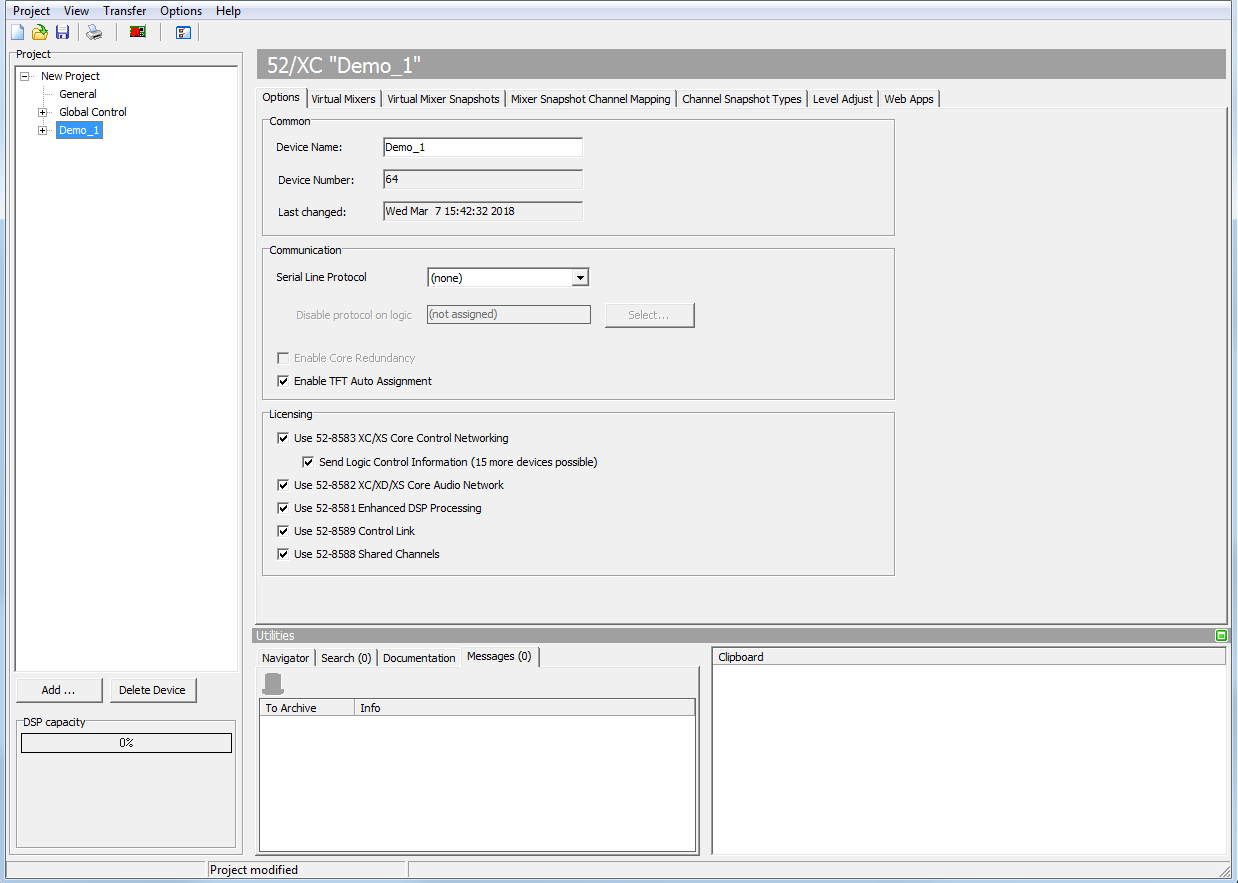This screenshot has height=883, width=1238.
Task: Open the Transfer menu
Action: tap(124, 11)
